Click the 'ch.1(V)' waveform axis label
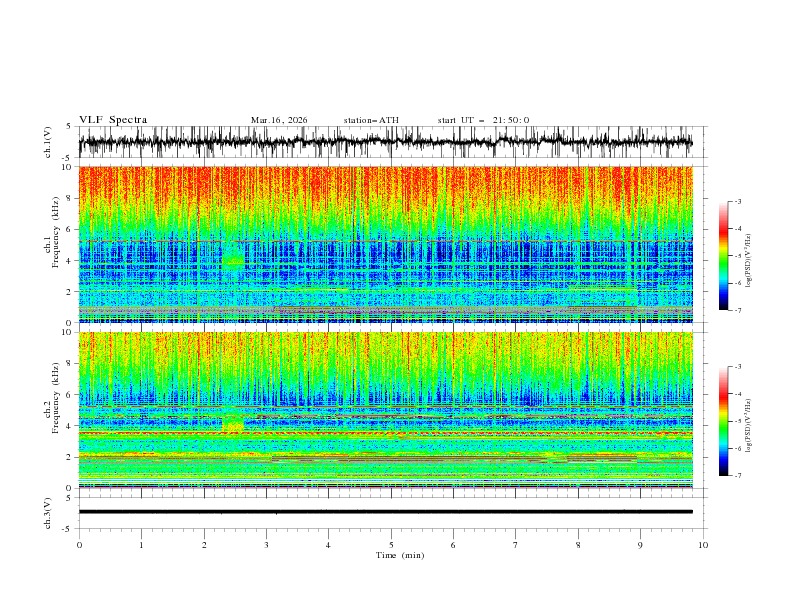The width and height of the screenshot is (792, 612). 48,142
